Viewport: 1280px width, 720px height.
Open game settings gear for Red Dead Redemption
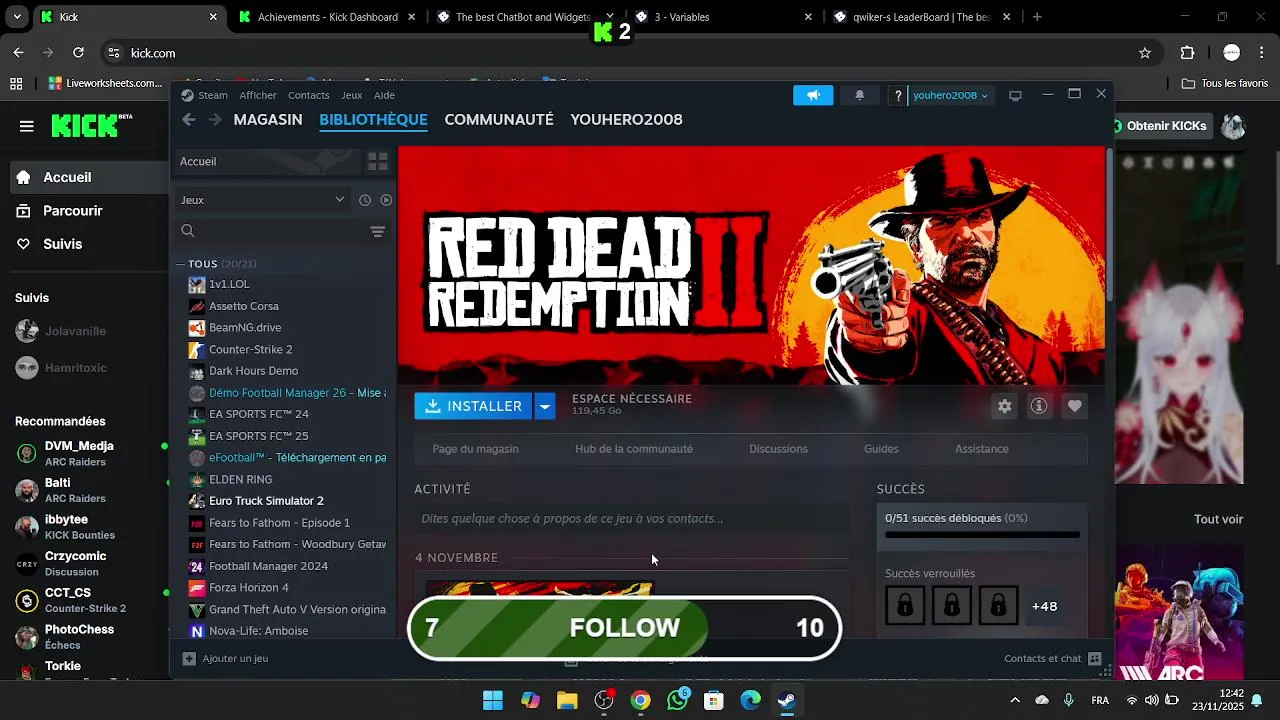(x=1004, y=406)
